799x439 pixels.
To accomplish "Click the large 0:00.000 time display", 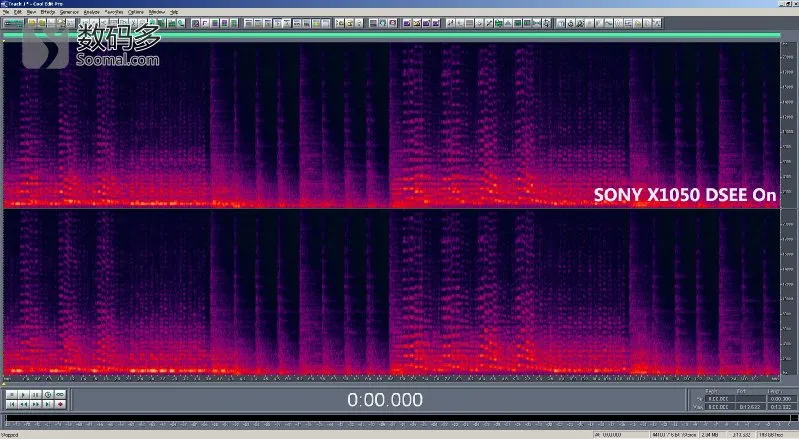I will [385, 400].
